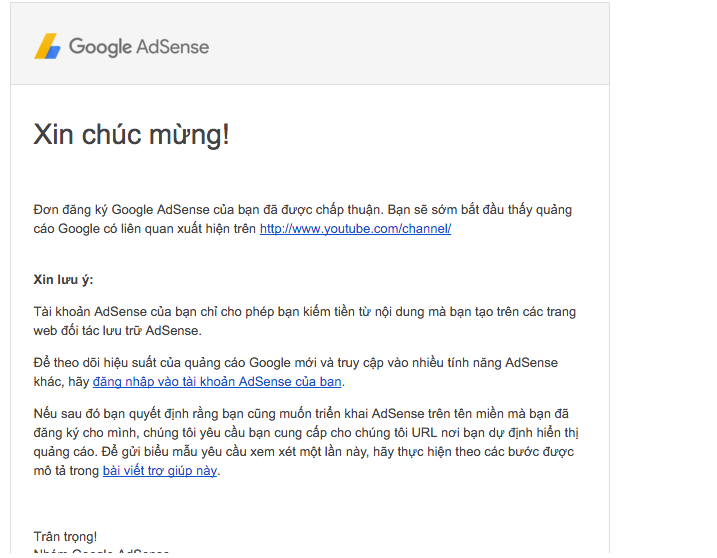Click the "Trân trọng!" closing text
This screenshot has width=717, height=558.
tap(65, 537)
